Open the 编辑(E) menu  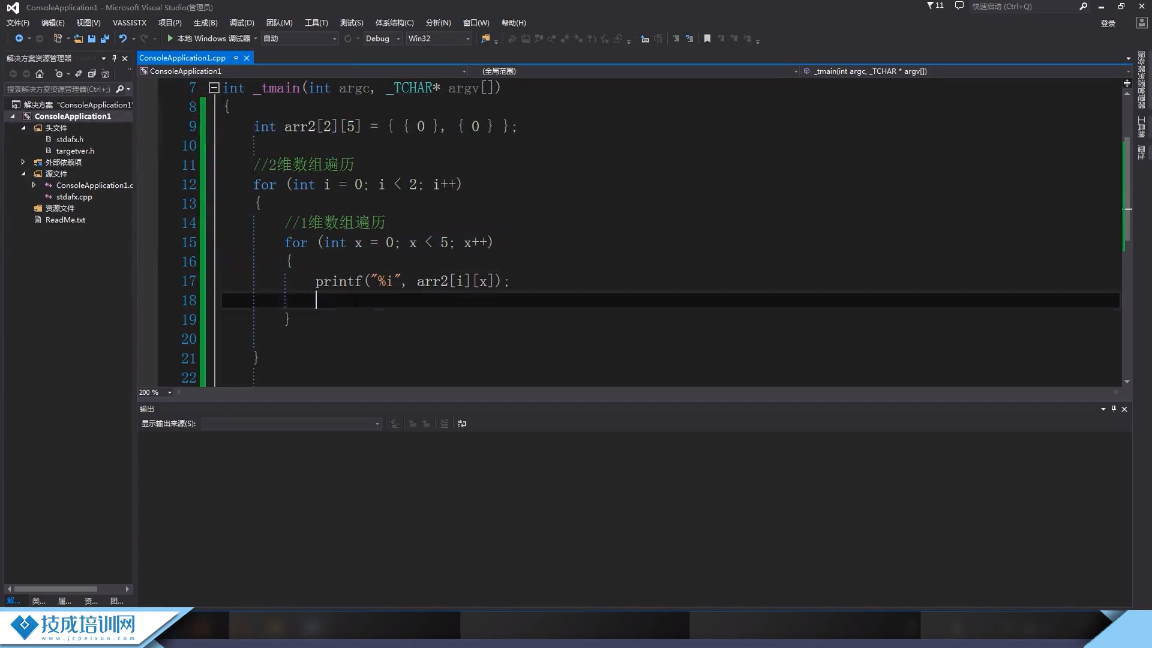point(53,23)
